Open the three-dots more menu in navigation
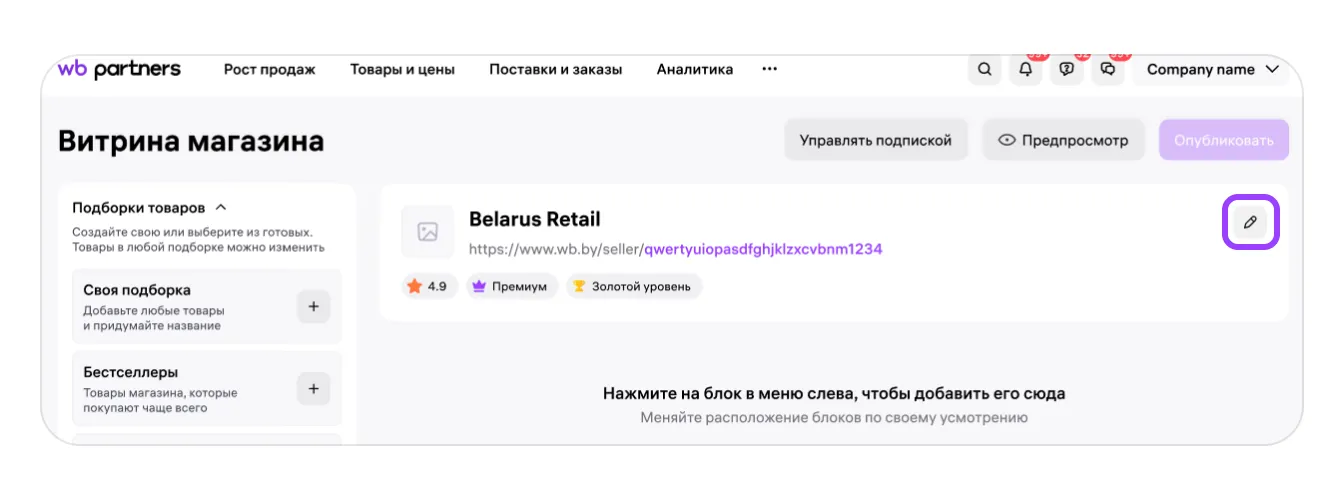Image resolution: width=1344 pixels, height=500 pixels. pos(769,69)
